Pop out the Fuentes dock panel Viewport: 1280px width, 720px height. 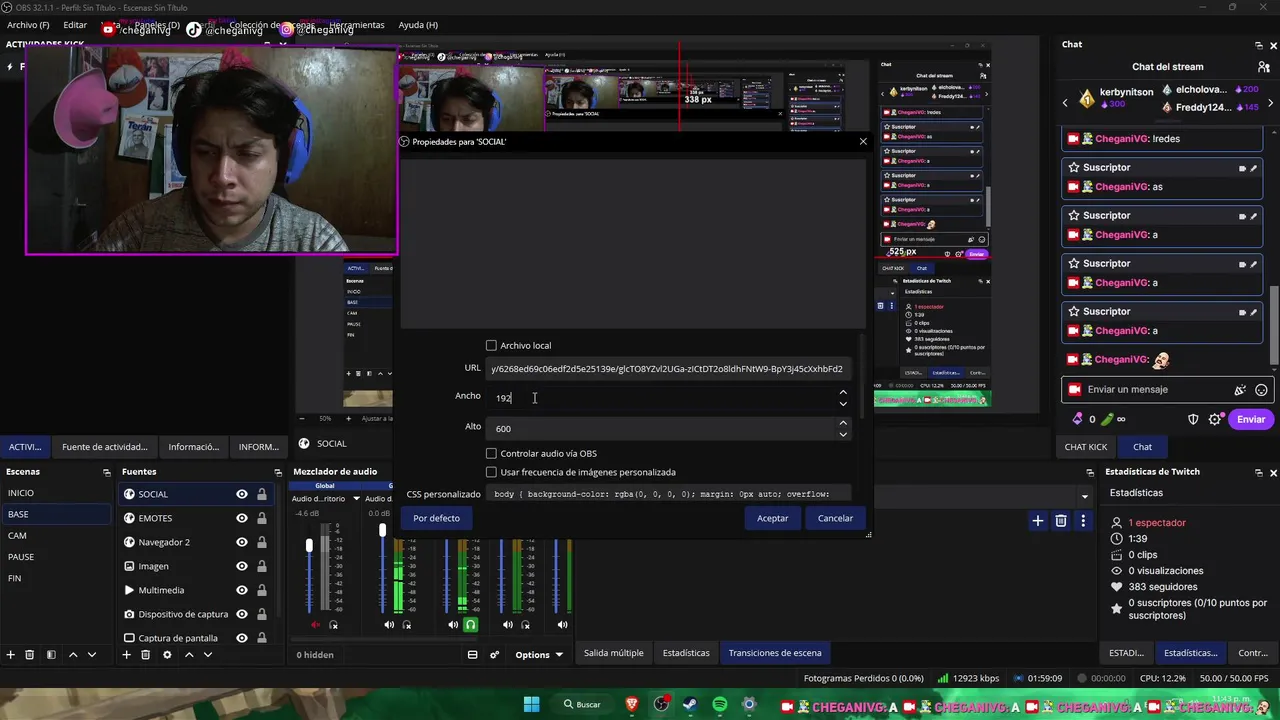pos(278,472)
